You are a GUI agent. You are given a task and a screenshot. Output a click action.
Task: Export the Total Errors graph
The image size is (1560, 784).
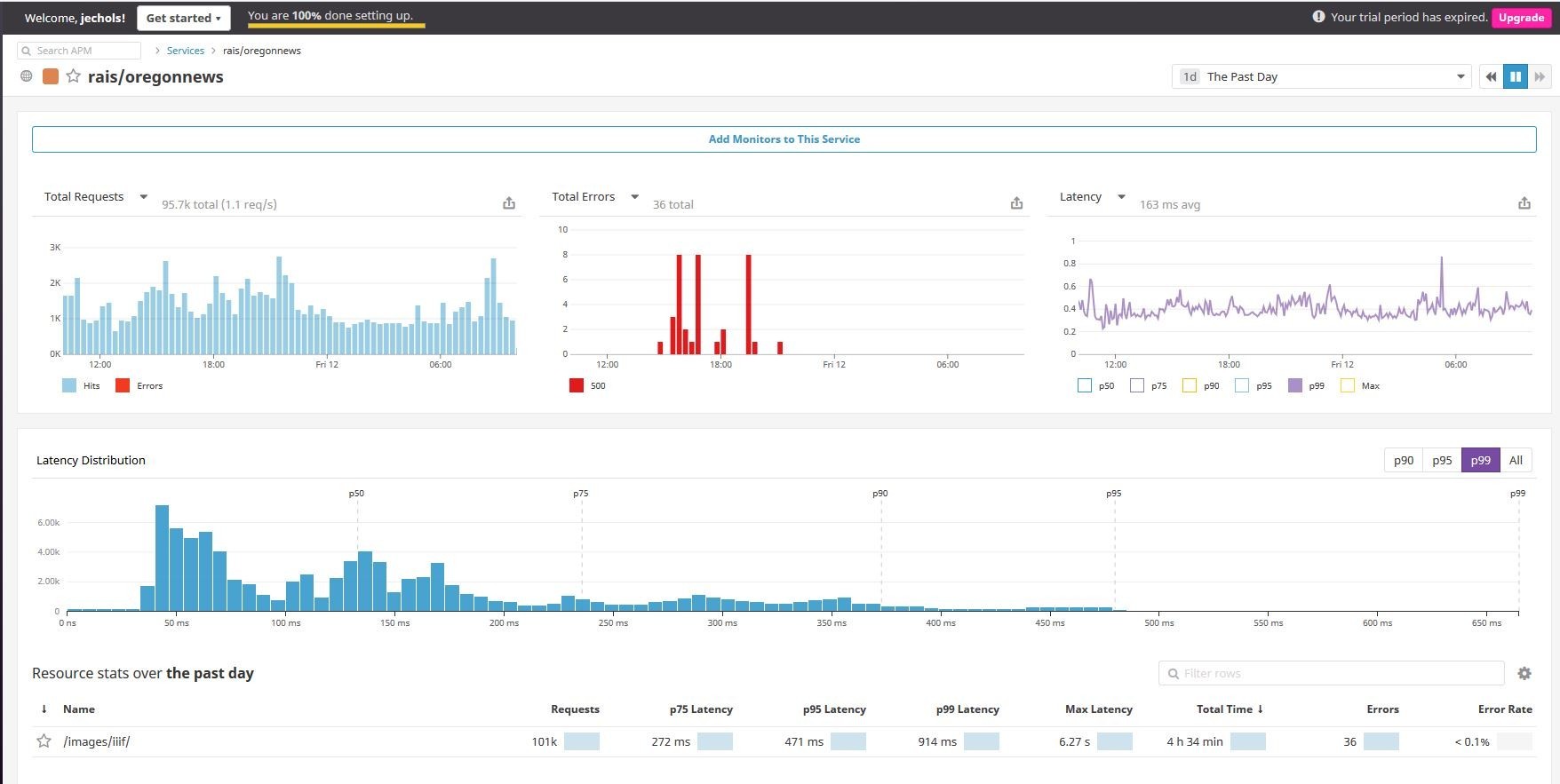coord(1016,203)
